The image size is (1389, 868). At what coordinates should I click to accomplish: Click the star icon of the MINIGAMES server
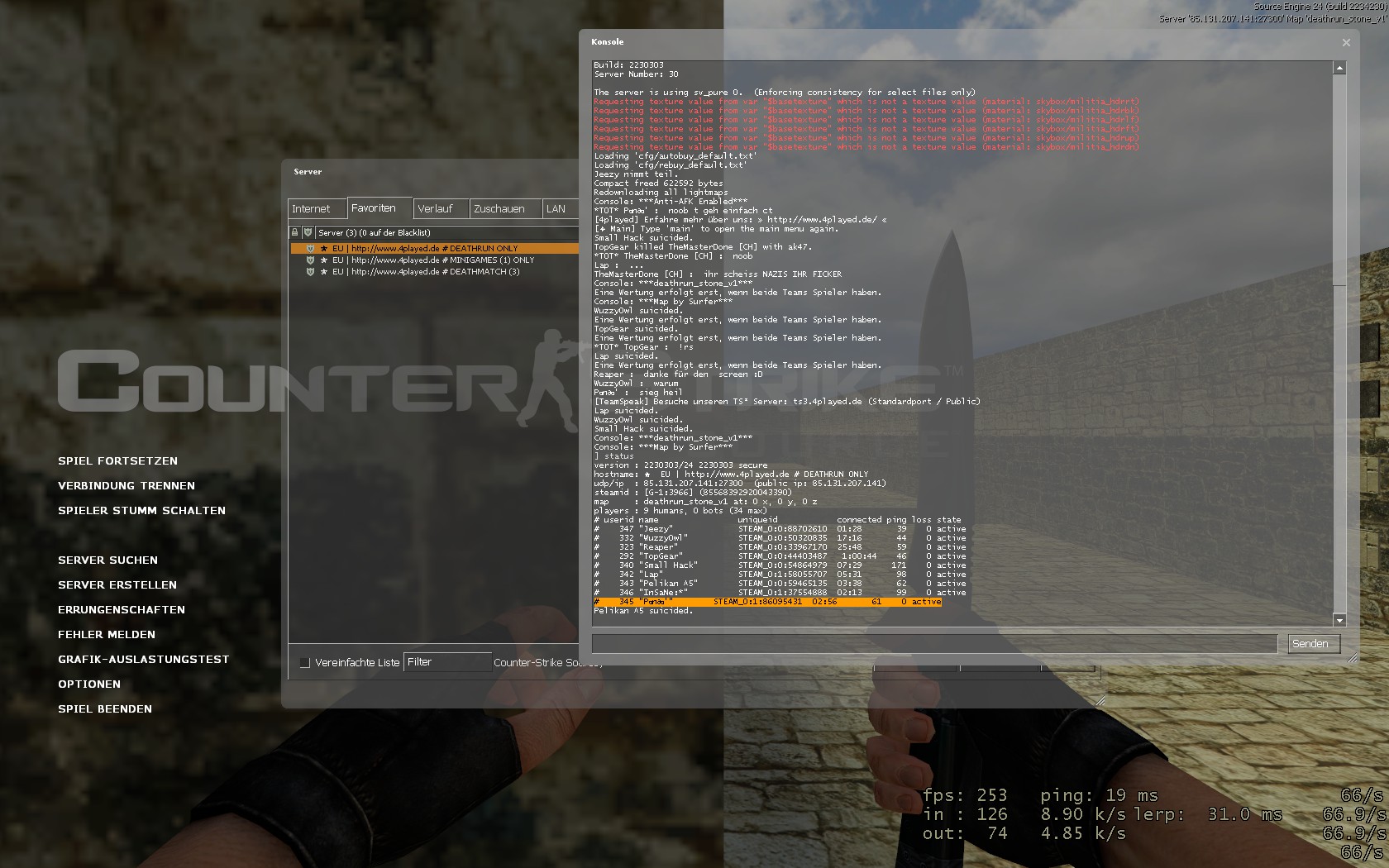324,260
